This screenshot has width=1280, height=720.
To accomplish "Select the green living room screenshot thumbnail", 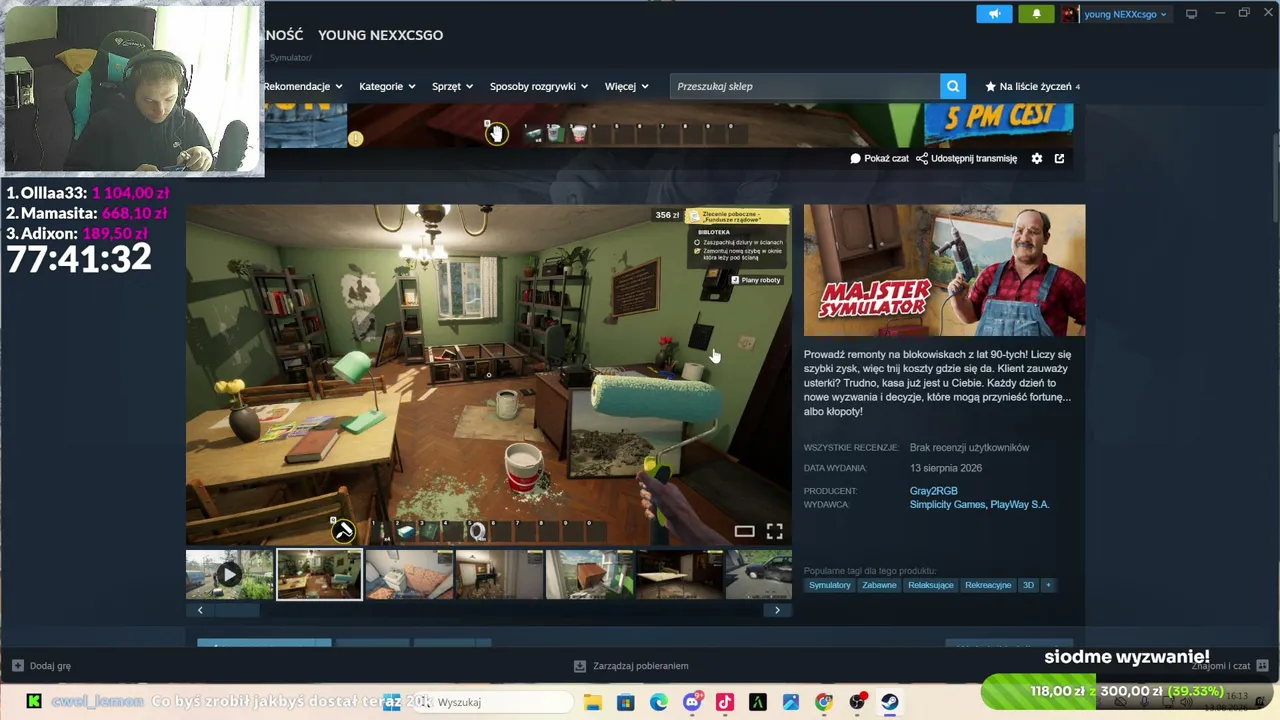I will [x=319, y=574].
